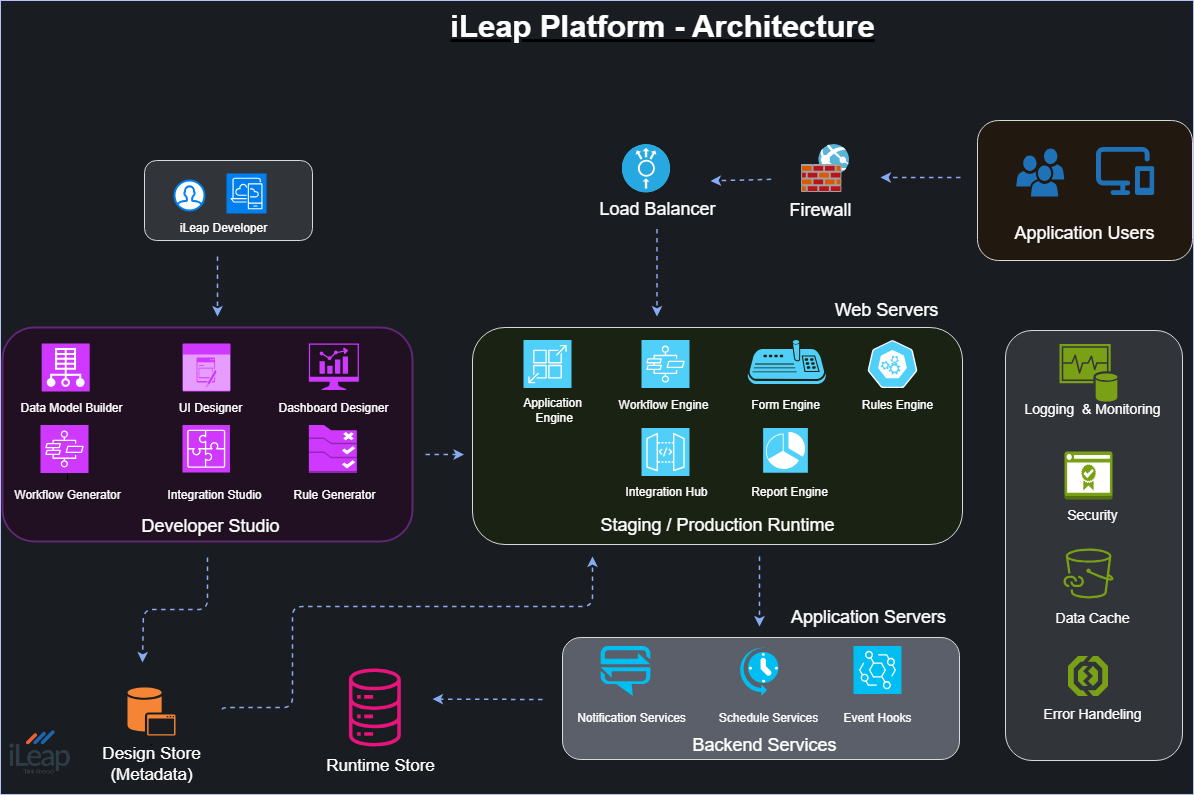The image size is (1194, 795).
Task: Click the Integration Studio text label
Action: tap(214, 495)
